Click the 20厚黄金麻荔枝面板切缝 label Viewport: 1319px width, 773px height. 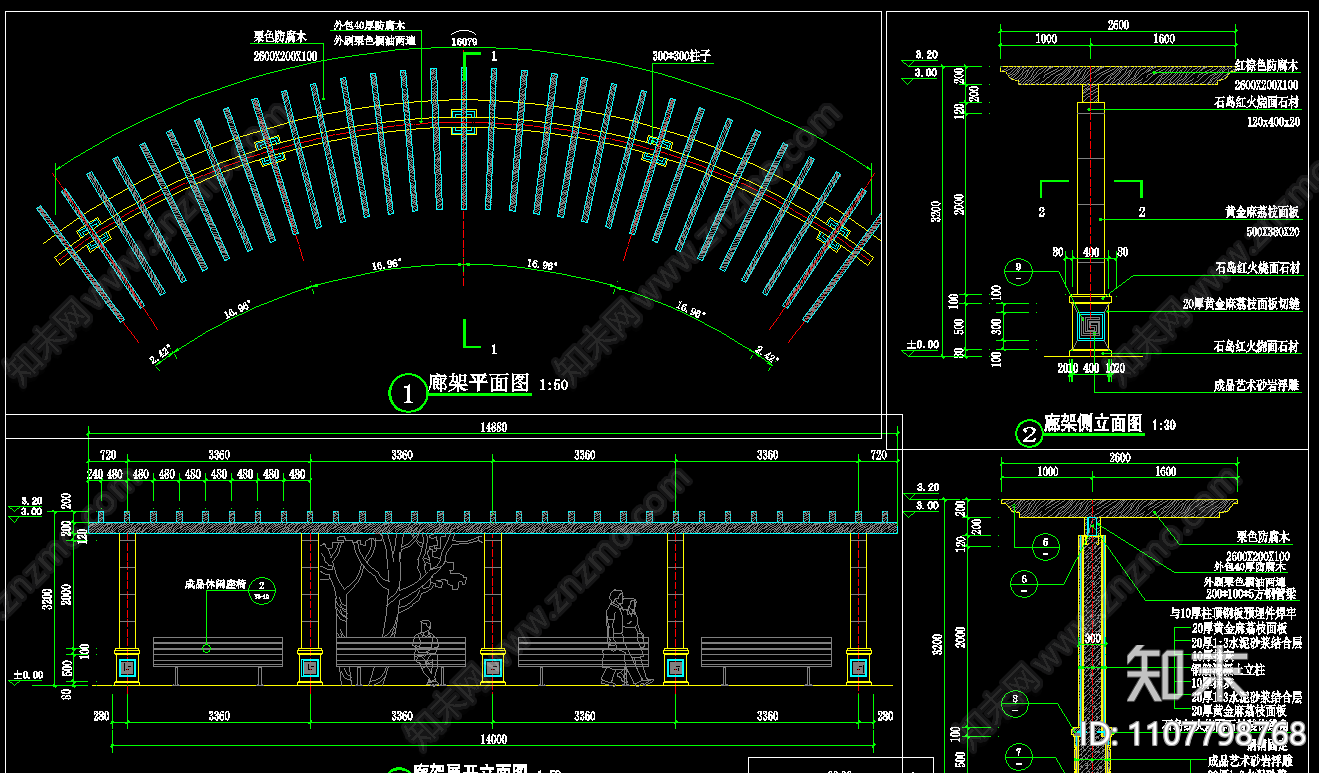coord(1241,303)
